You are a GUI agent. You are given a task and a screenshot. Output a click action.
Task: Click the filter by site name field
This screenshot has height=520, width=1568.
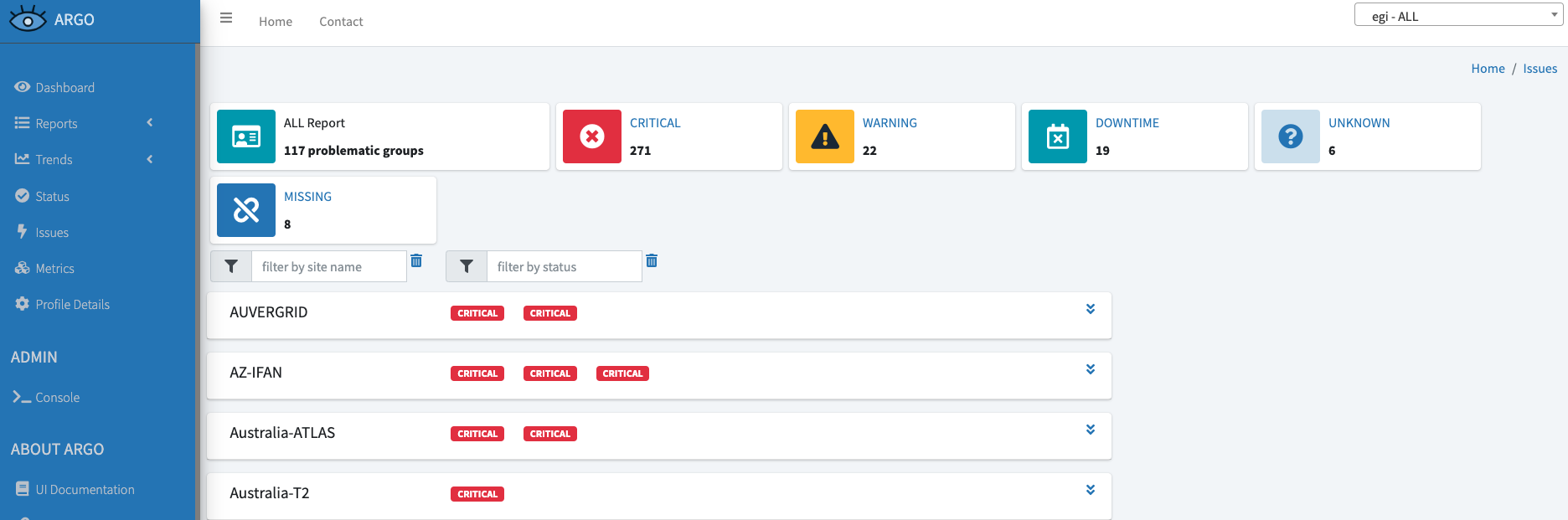pos(328,266)
